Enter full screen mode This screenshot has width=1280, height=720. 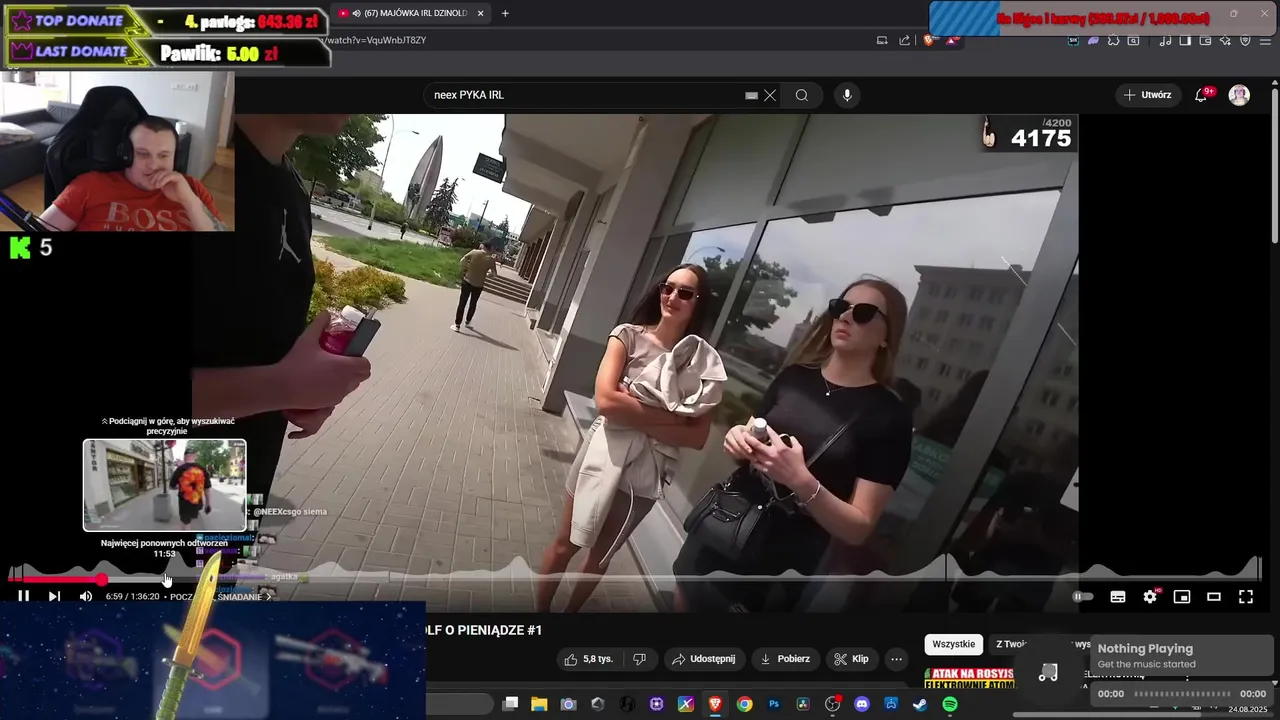[1246, 597]
